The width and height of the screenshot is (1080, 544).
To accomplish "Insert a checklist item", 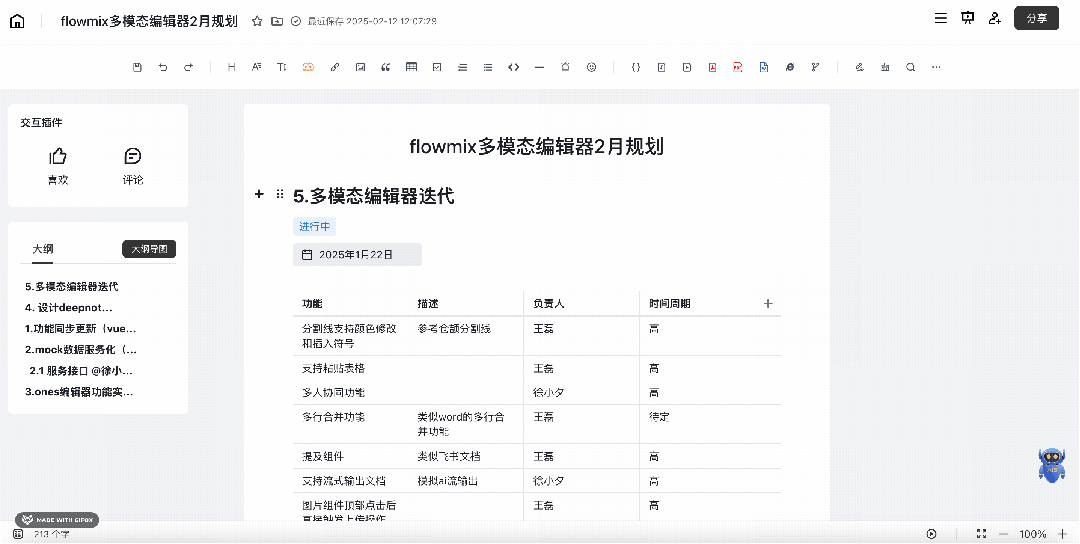I will pyautogui.click(x=437, y=67).
